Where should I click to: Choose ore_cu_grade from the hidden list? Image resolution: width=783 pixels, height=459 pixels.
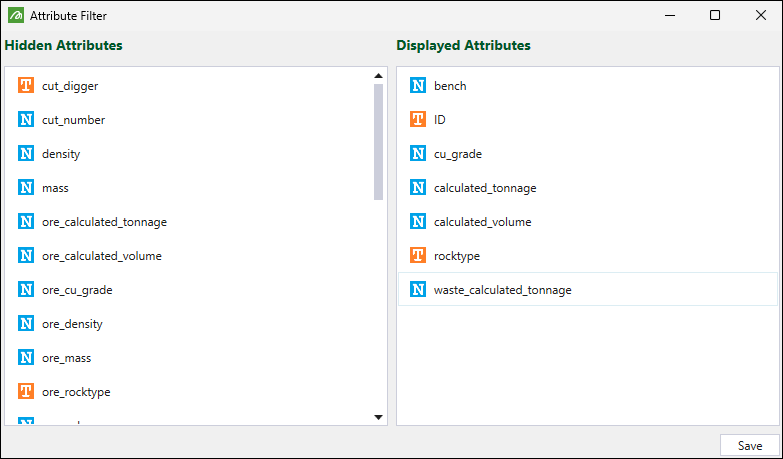coord(77,290)
